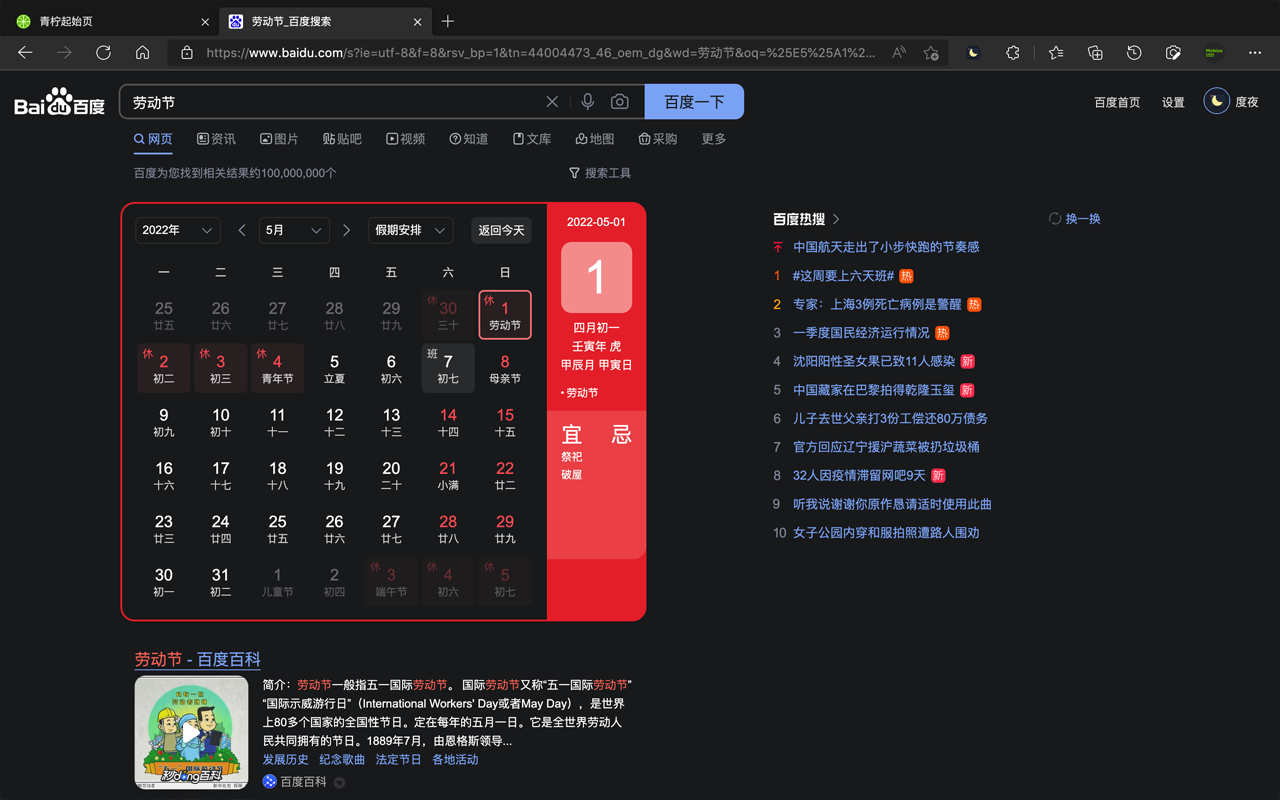Open a new browser tab

(447, 21)
